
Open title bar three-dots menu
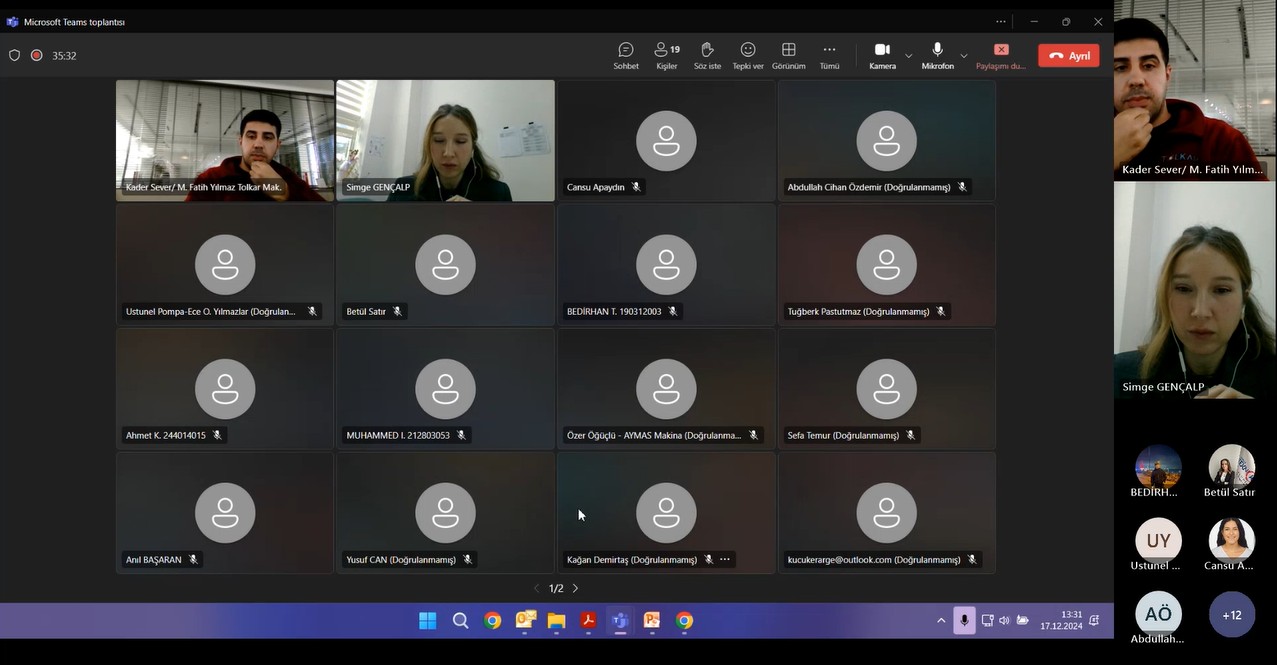pyautogui.click(x=1001, y=21)
